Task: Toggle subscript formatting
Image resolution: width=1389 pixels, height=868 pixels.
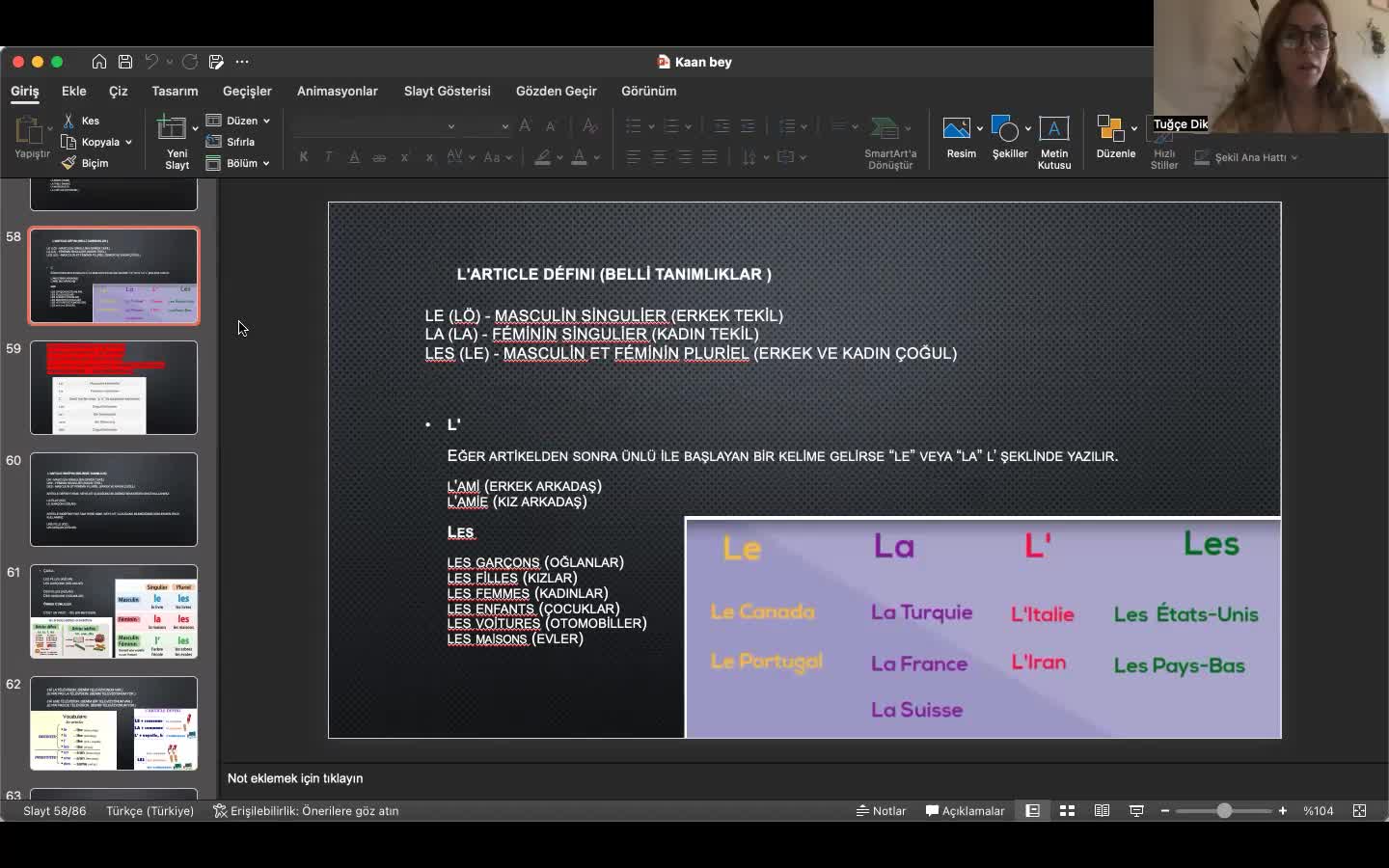Action: coord(429,157)
